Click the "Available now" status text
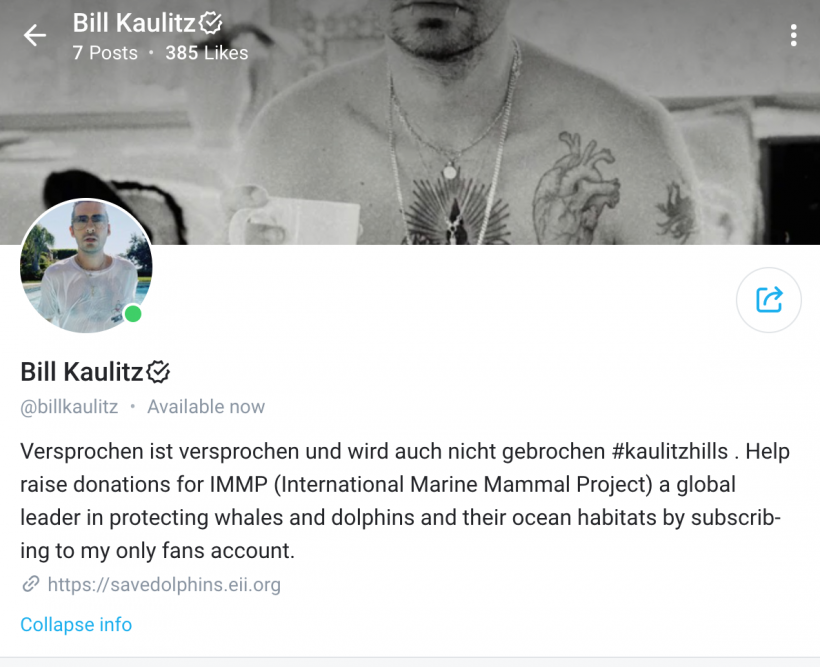The width and height of the screenshot is (820, 667). pyautogui.click(x=206, y=406)
